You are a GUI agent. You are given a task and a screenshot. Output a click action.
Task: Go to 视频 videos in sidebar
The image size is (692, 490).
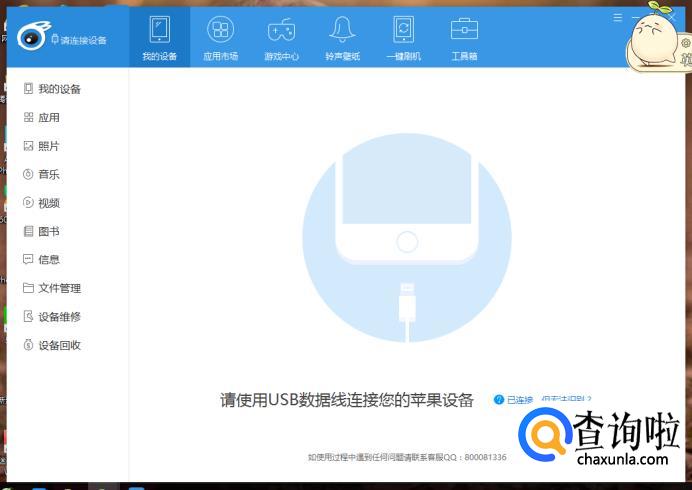point(49,203)
